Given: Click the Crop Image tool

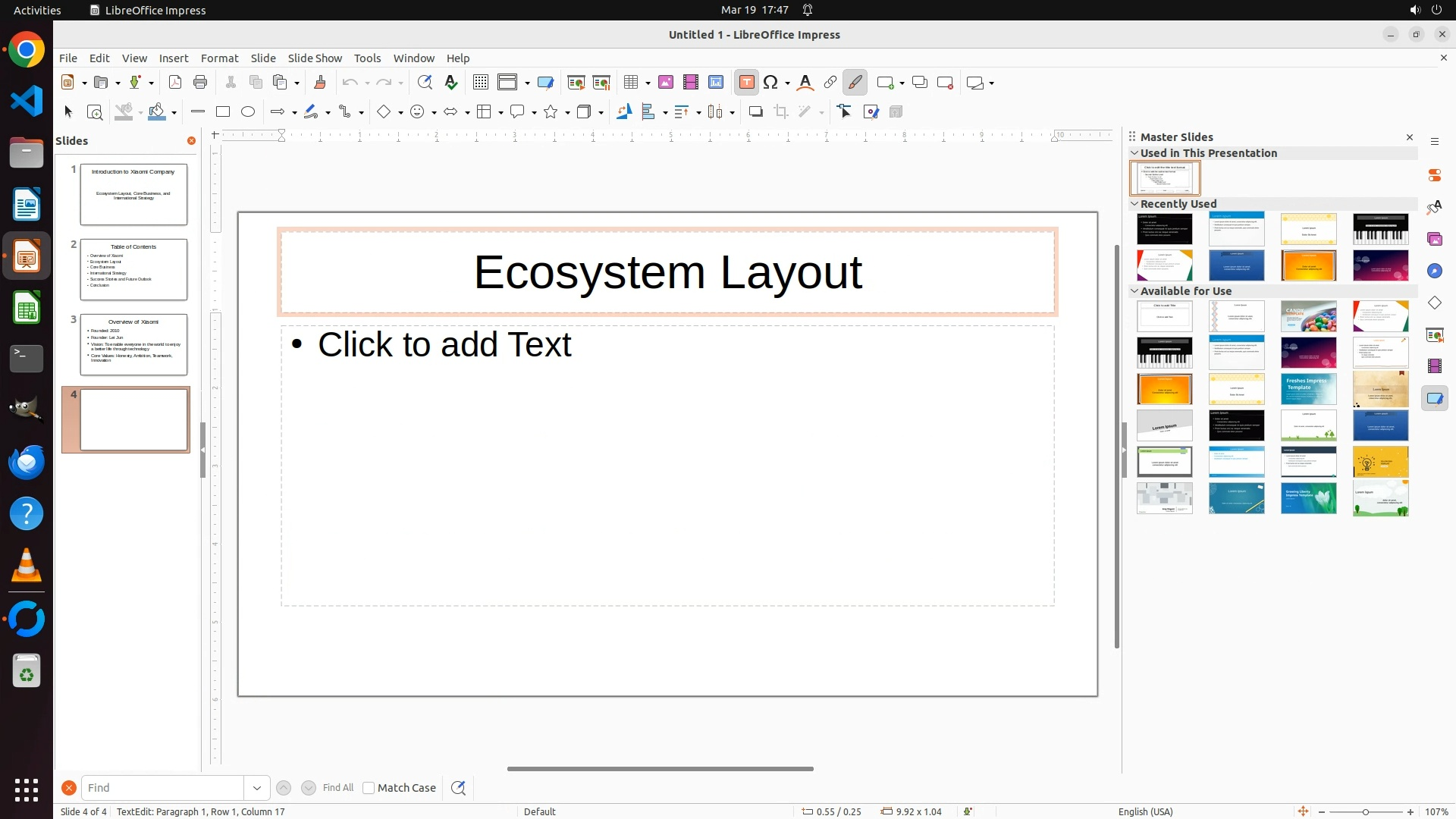Looking at the screenshot, I should tap(781, 112).
